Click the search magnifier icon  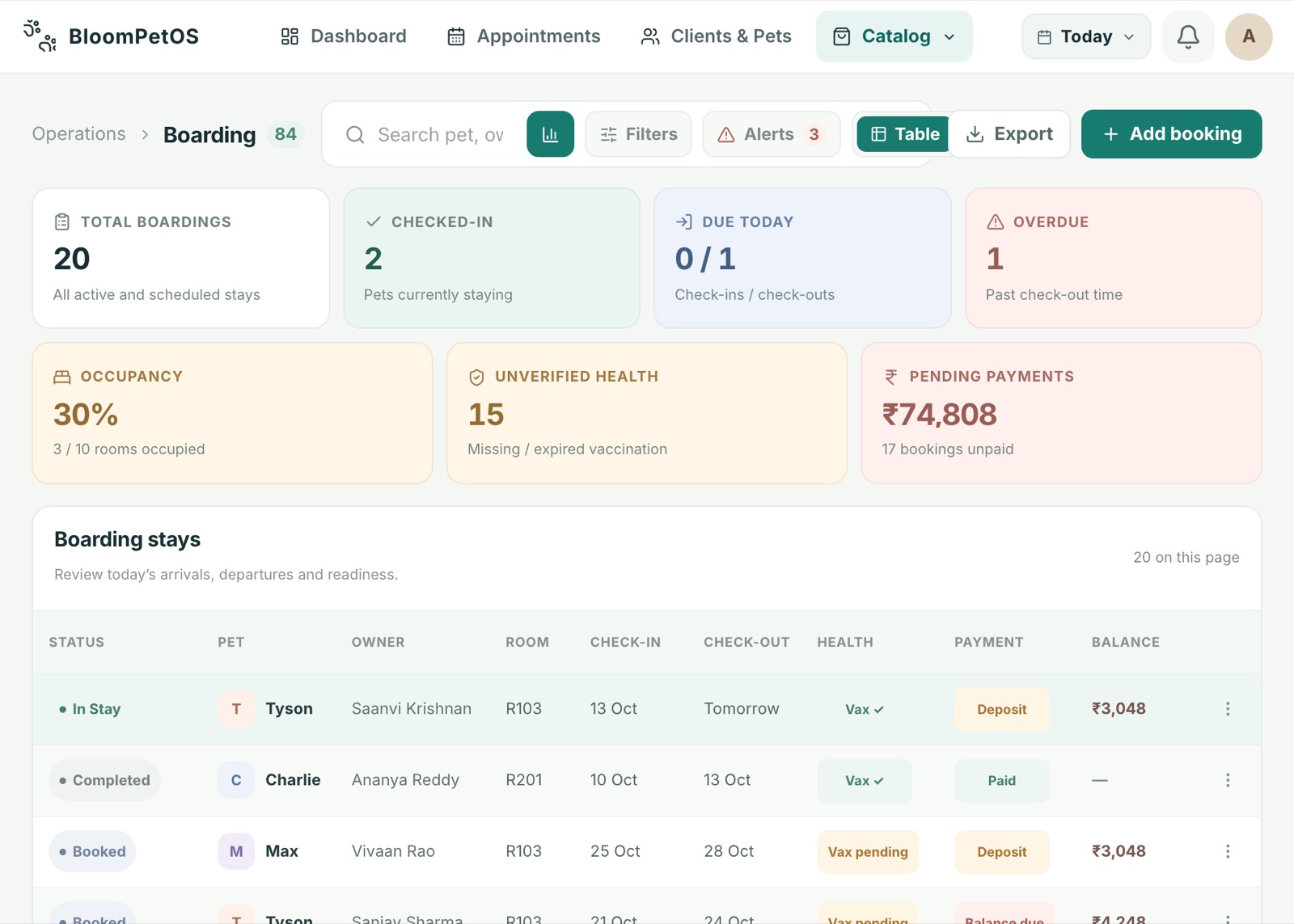[x=355, y=134]
